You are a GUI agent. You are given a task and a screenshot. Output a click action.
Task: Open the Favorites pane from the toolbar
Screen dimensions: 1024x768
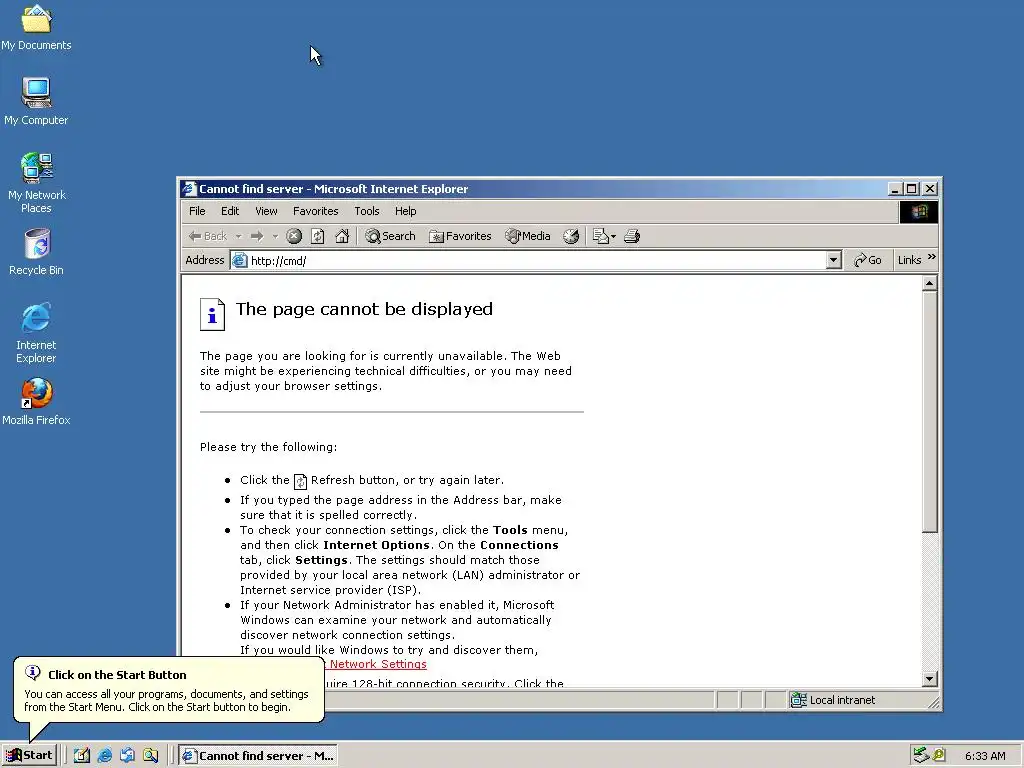(460, 236)
